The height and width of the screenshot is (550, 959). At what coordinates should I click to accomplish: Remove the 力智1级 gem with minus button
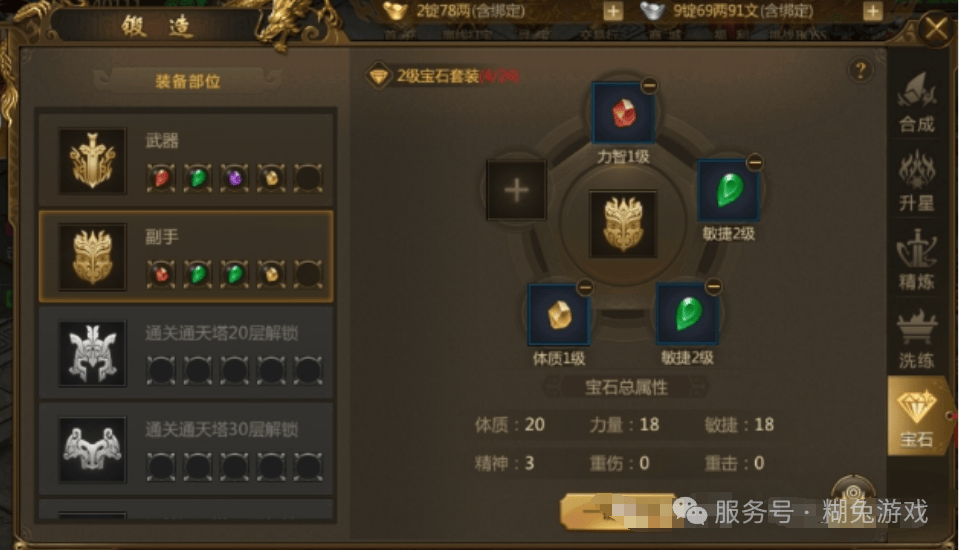pyautogui.click(x=650, y=86)
